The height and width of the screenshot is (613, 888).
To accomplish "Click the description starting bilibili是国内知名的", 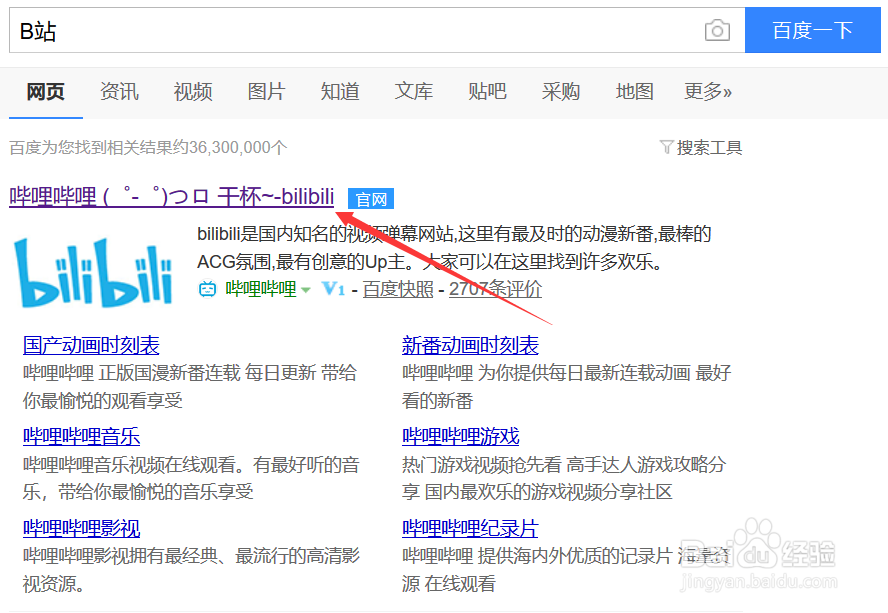I will (454, 248).
